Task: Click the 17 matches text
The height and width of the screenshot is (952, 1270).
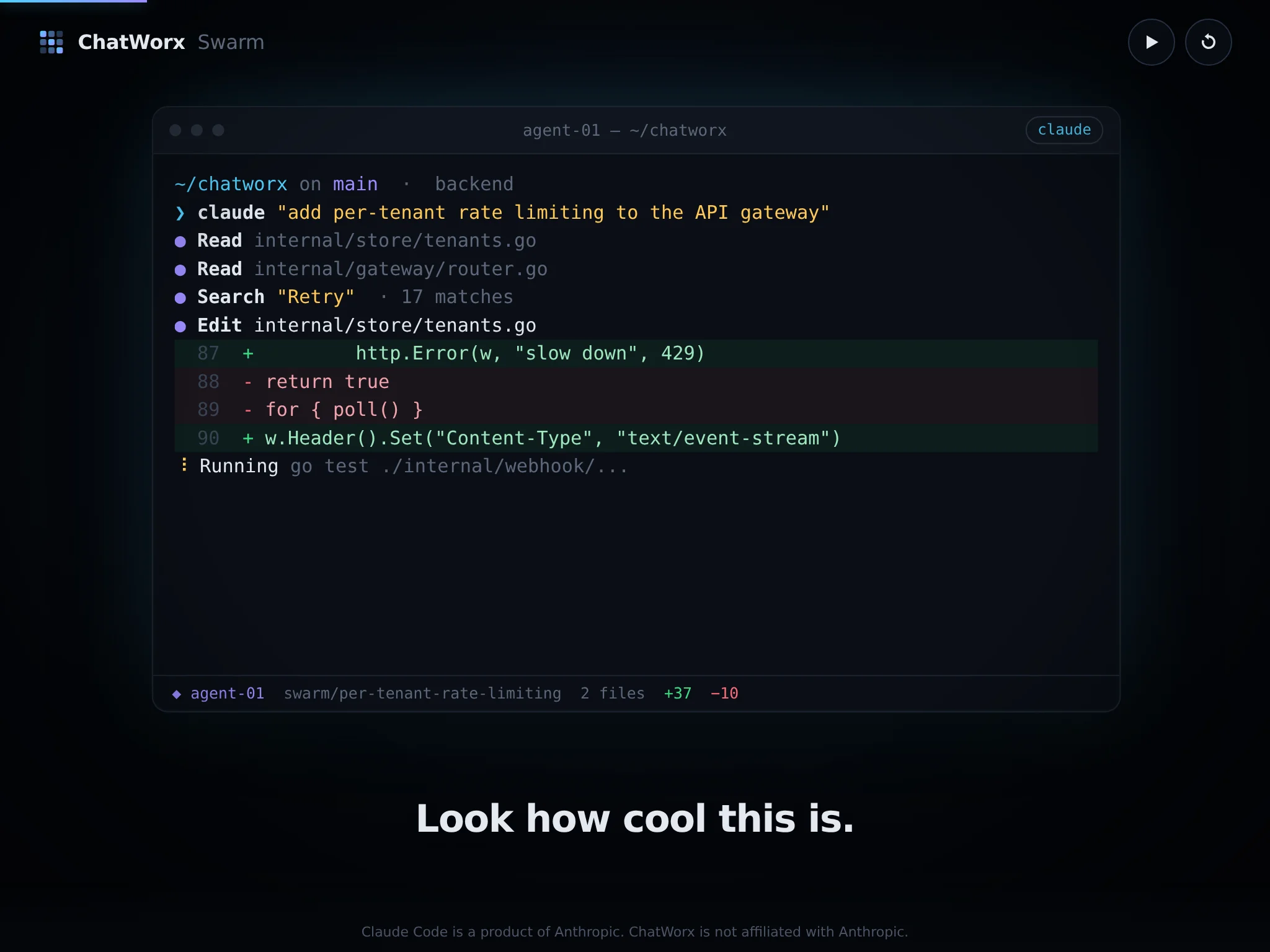Action: 457,297
